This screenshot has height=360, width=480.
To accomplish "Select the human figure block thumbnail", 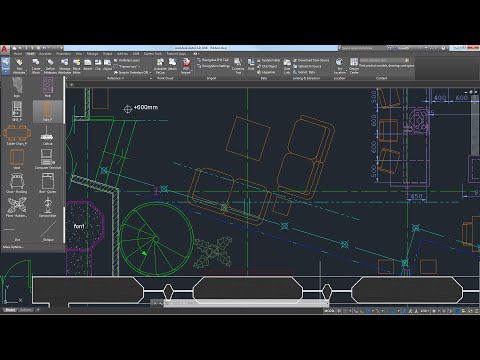I will pyautogui.click(x=47, y=207).
